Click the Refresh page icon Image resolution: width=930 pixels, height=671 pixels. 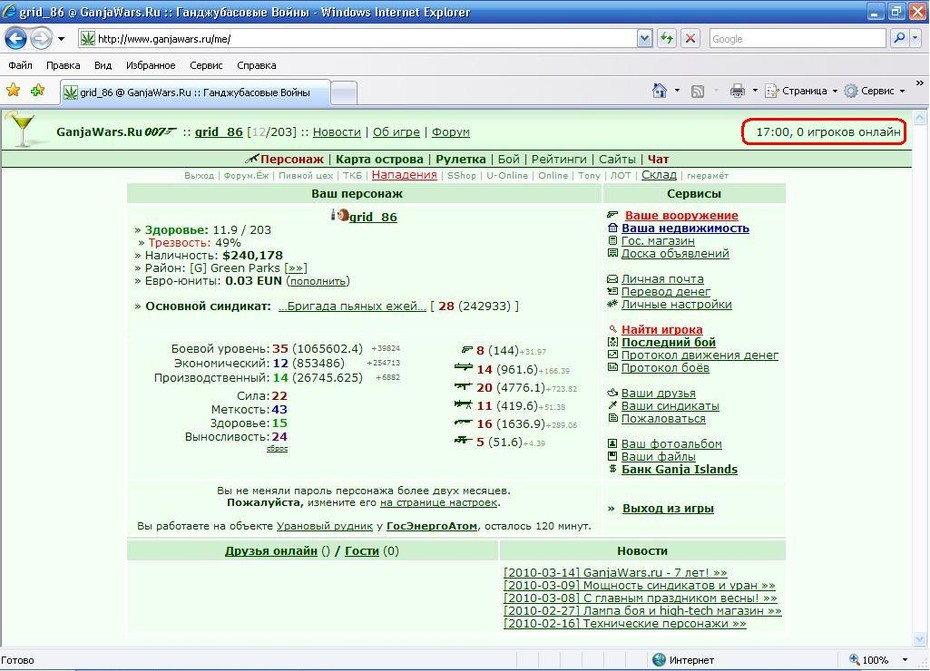pyautogui.click(x=667, y=39)
